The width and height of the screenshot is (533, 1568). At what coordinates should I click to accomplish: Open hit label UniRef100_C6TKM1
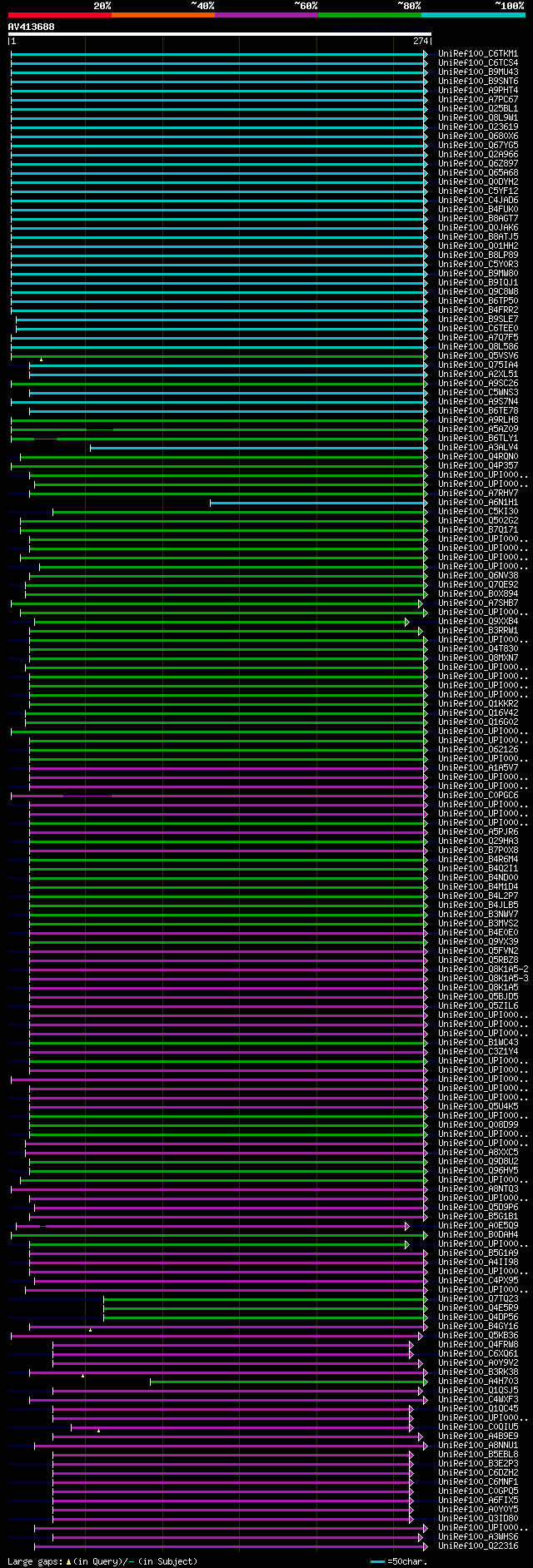pos(478,54)
